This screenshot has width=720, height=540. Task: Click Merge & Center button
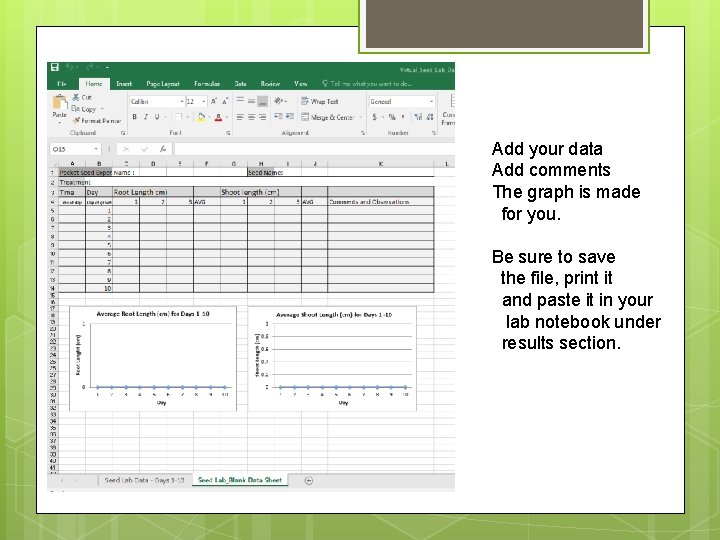(x=327, y=118)
